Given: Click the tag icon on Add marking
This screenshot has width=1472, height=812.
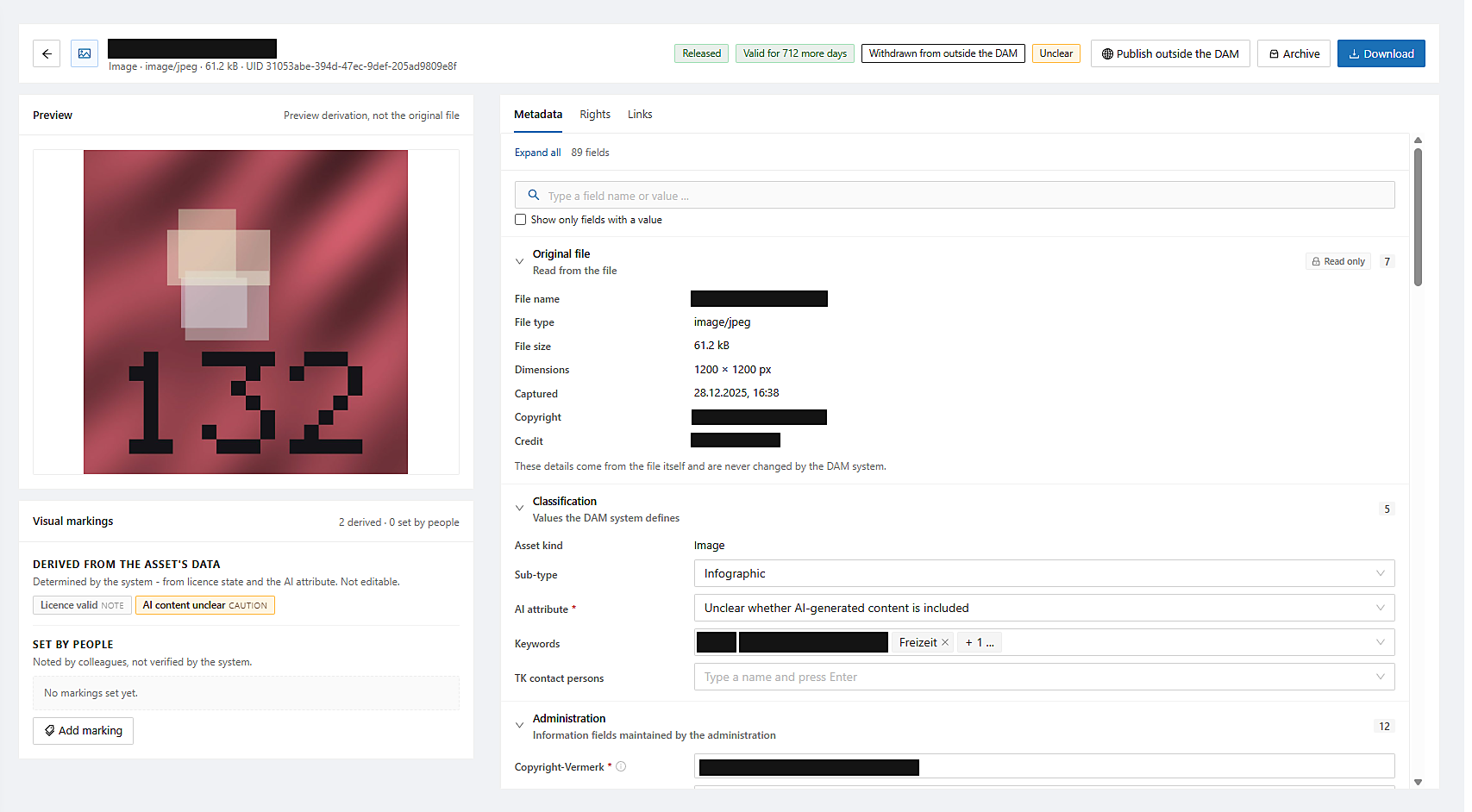Looking at the screenshot, I should point(49,730).
